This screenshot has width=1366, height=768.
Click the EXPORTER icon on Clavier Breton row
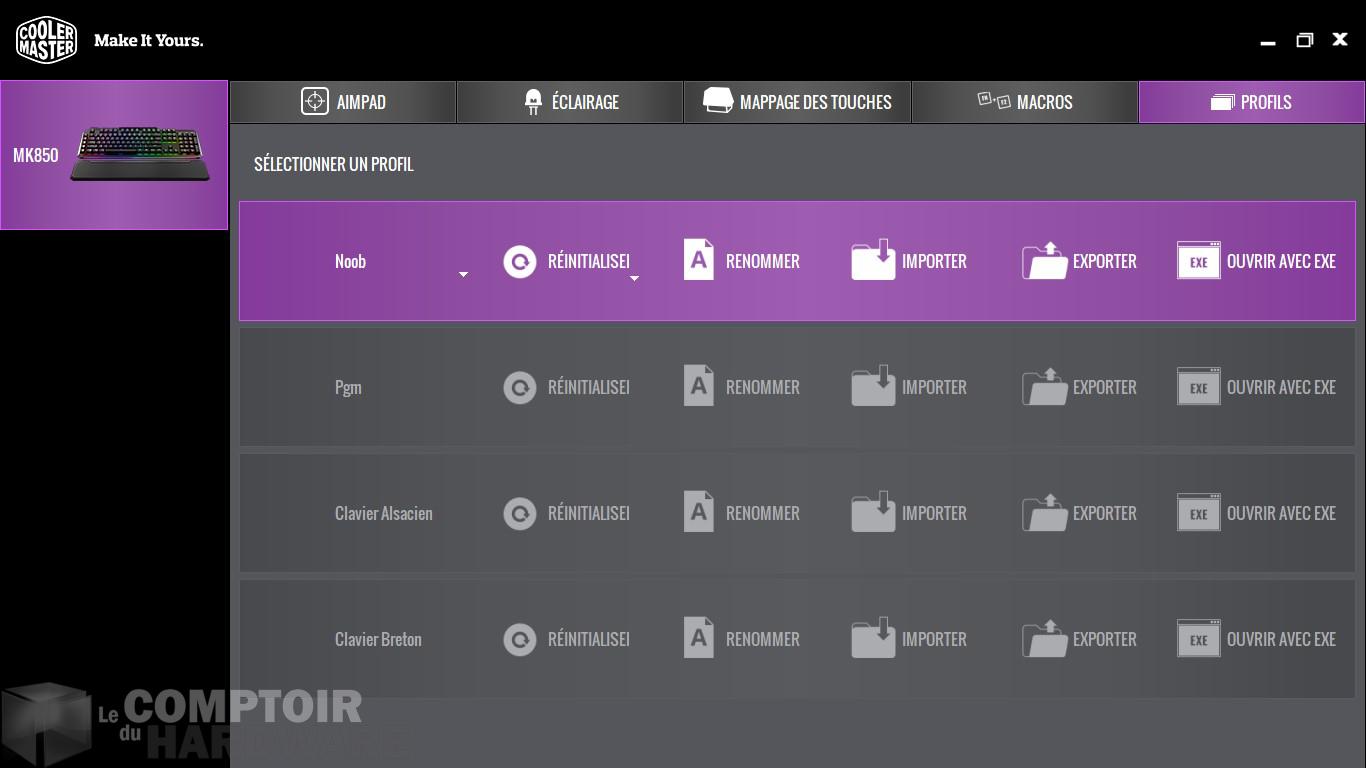pos(1044,639)
